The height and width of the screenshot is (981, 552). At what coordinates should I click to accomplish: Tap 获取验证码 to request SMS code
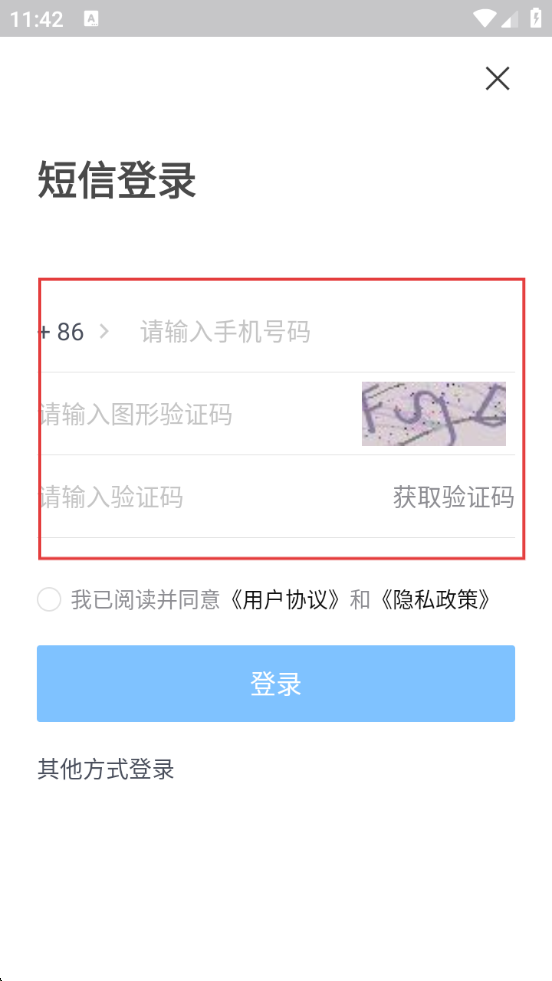pyautogui.click(x=454, y=497)
